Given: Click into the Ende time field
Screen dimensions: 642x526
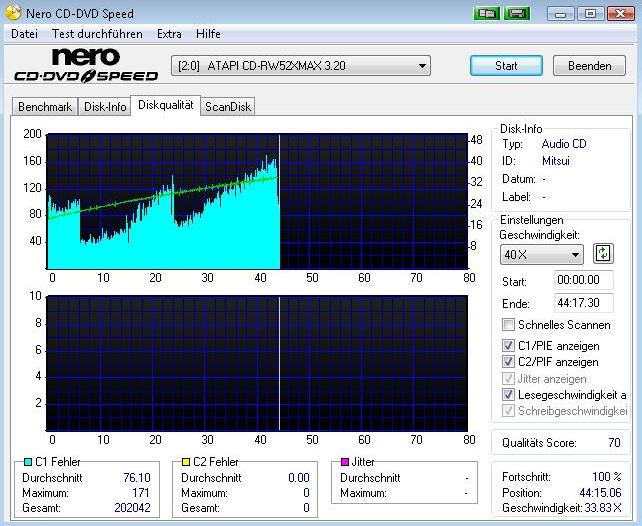Looking at the screenshot, I should 583,303.
